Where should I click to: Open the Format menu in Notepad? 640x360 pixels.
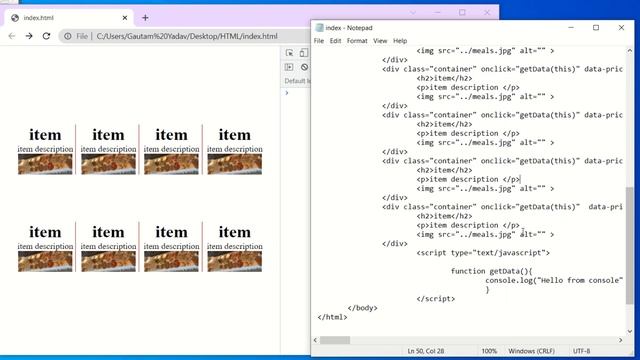[357, 41]
